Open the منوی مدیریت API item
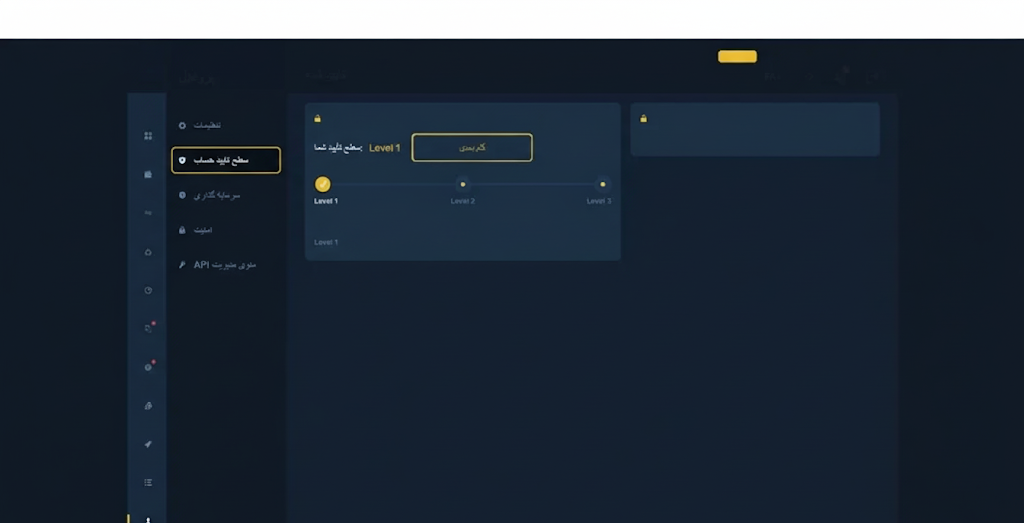 click(217, 265)
